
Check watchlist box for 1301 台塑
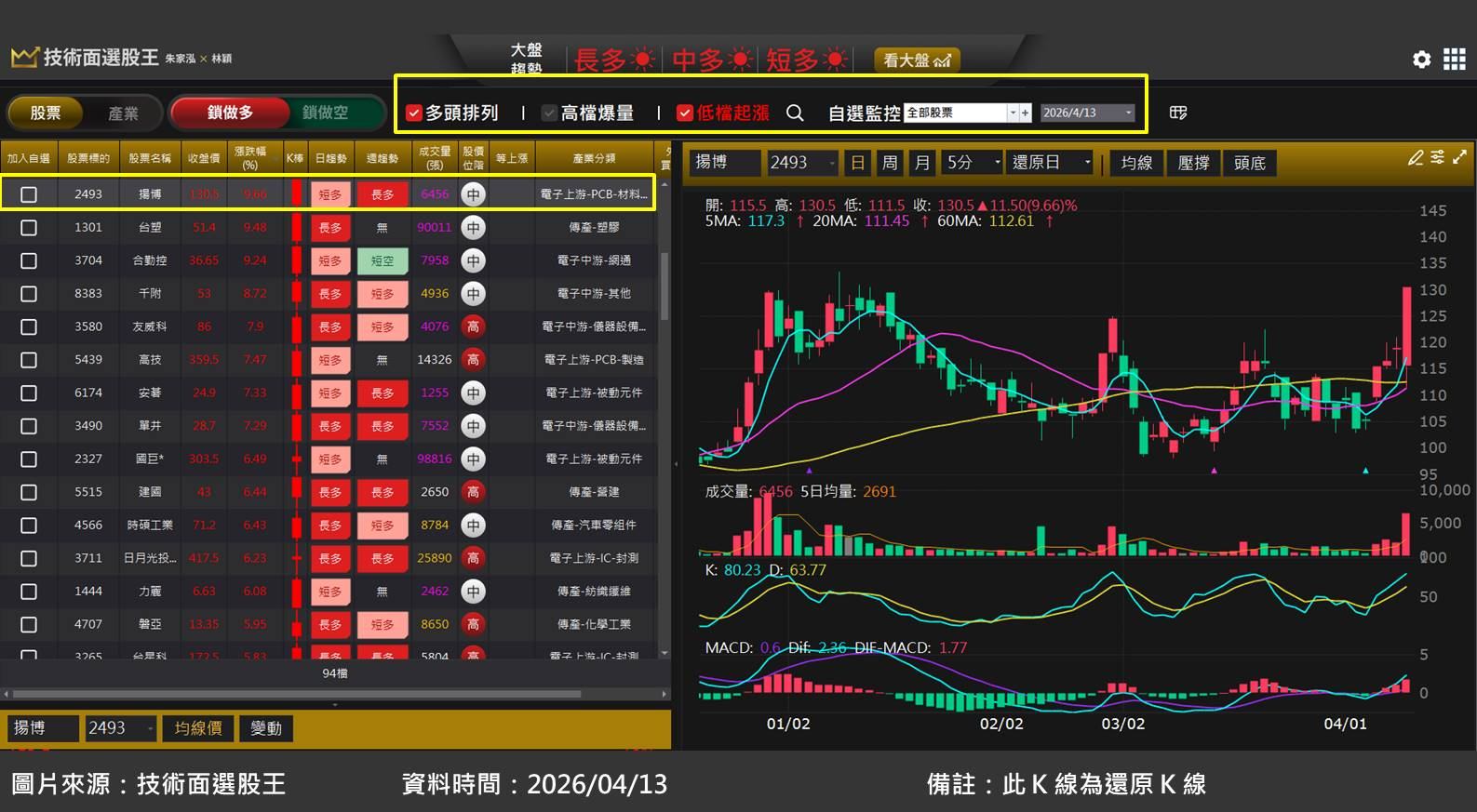29,228
